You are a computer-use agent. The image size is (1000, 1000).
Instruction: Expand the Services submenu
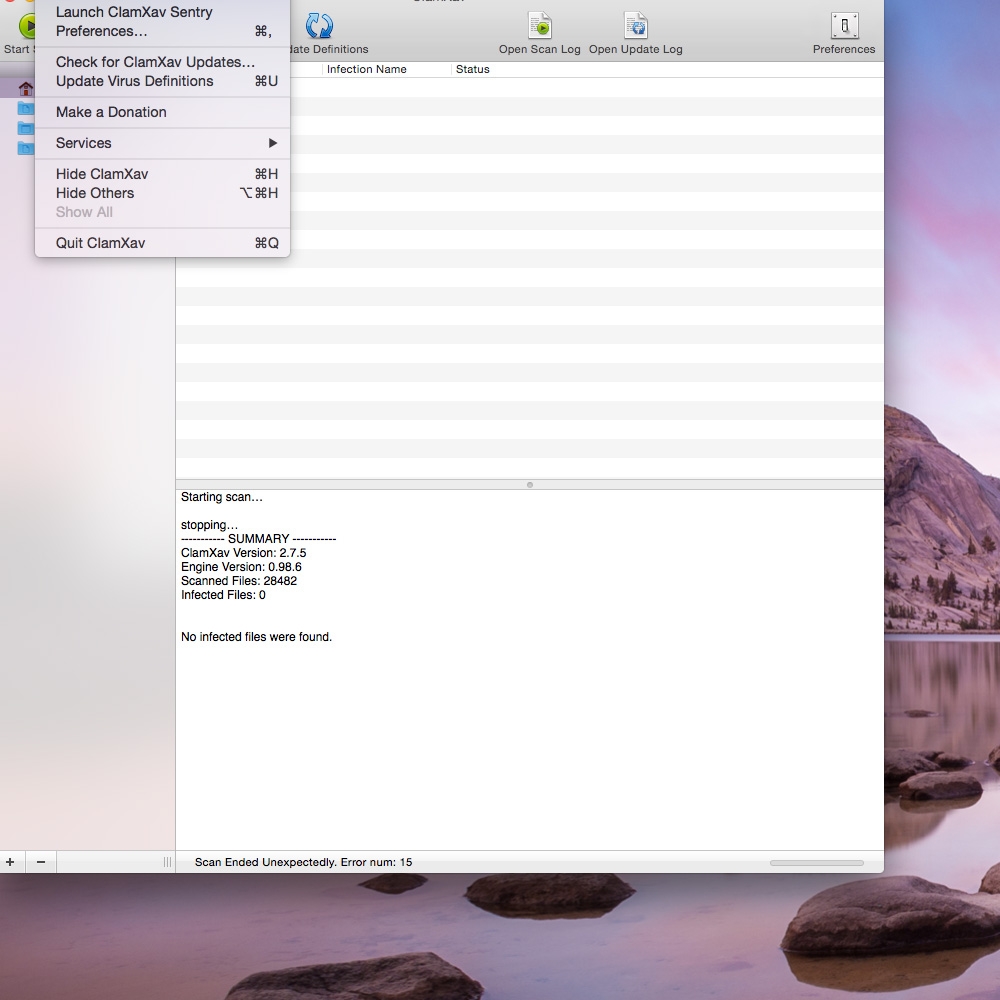point(162,143)
